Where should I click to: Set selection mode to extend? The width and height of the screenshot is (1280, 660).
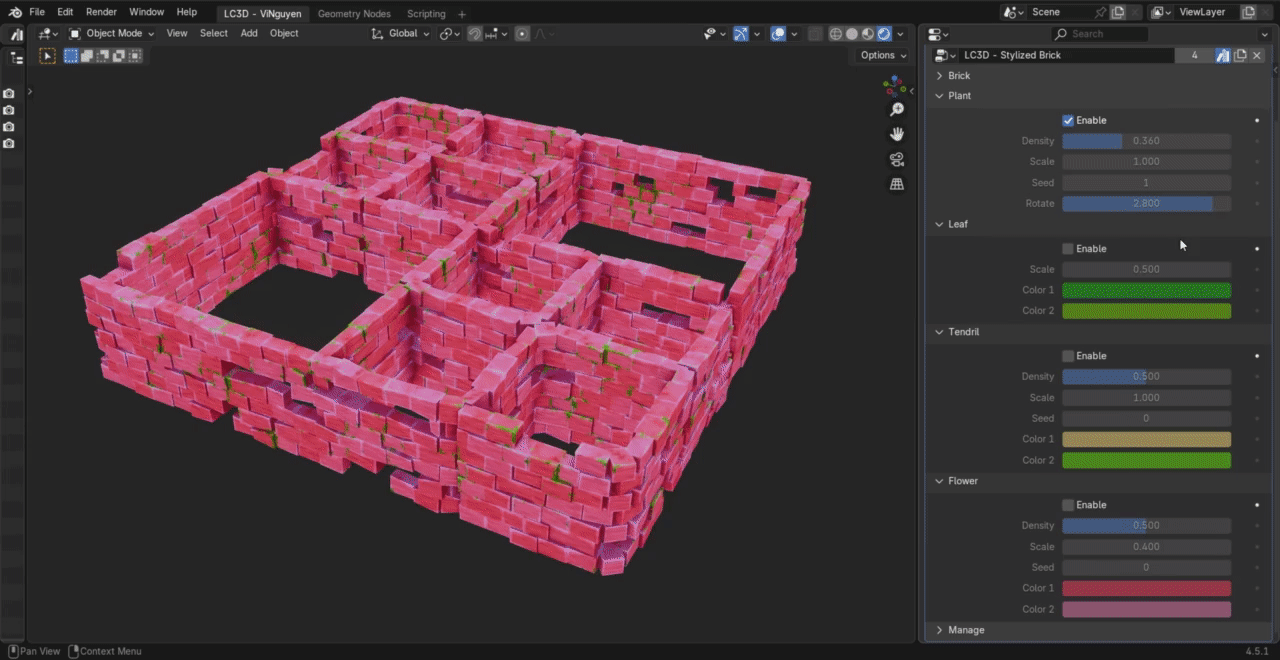click(87, 56)
